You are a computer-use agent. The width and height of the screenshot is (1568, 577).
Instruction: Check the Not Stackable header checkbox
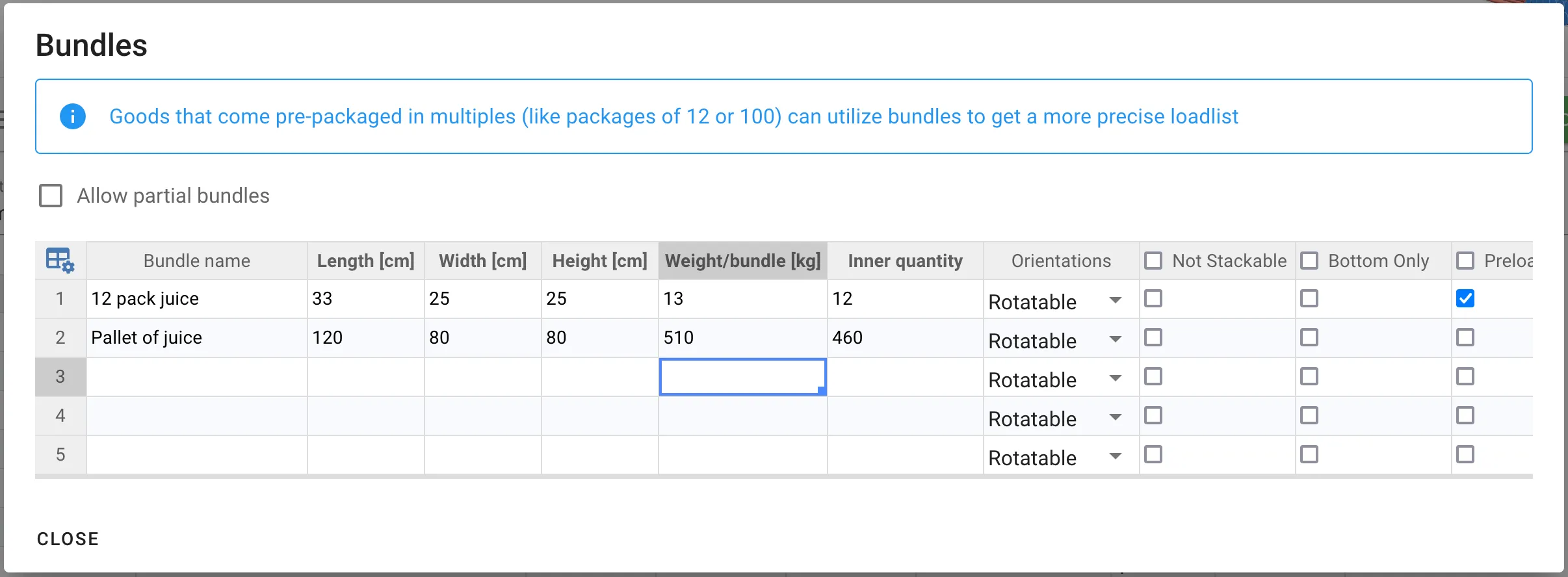1153,260
